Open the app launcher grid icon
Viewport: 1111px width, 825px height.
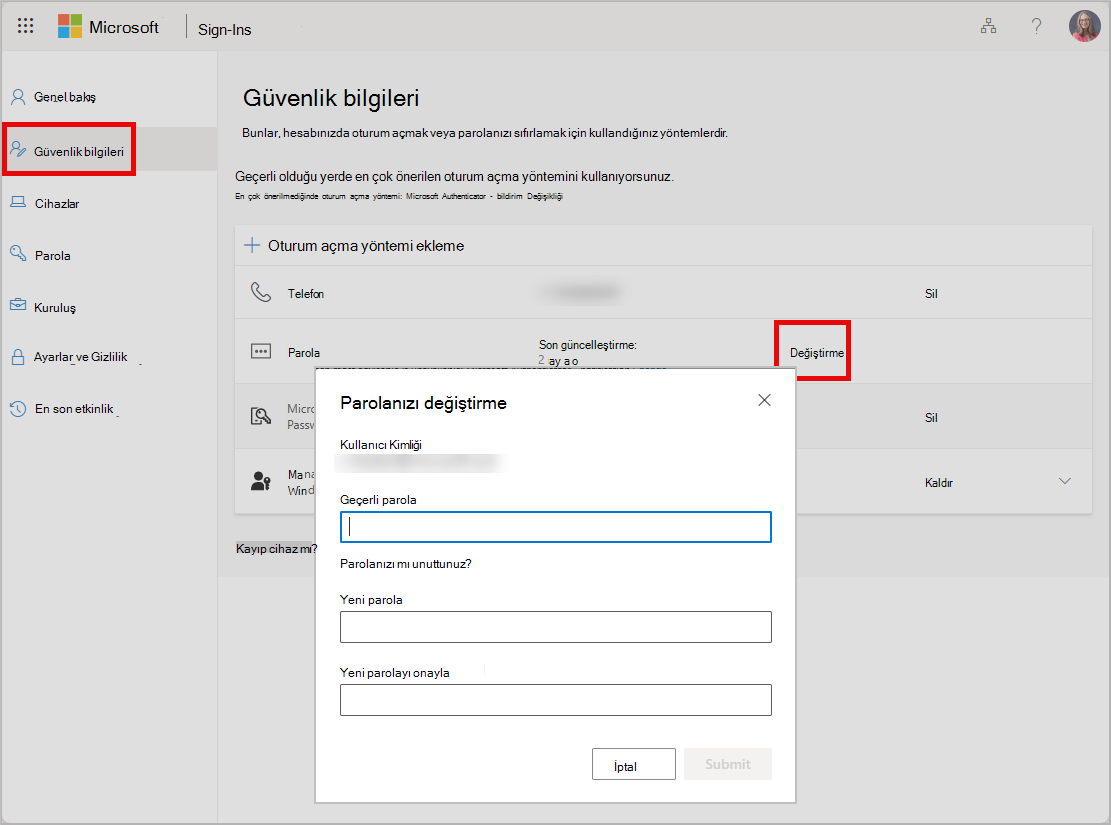coord(26,26)
